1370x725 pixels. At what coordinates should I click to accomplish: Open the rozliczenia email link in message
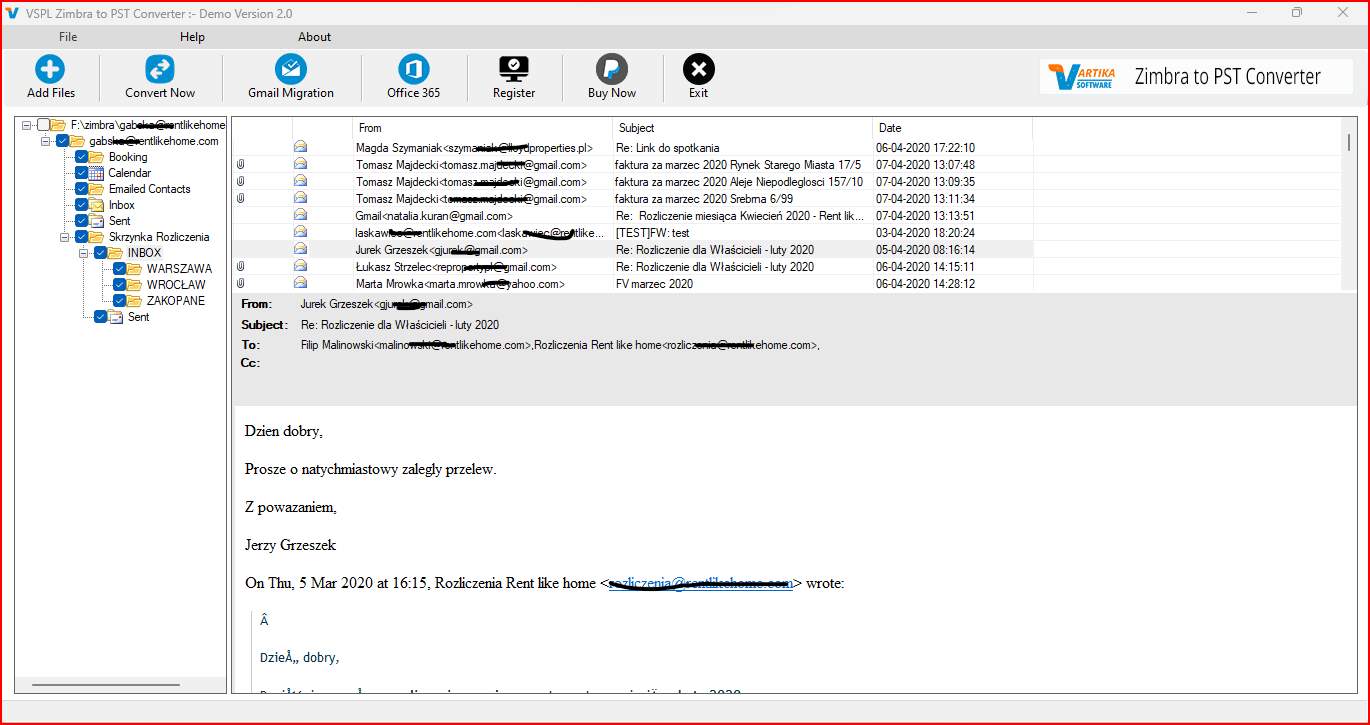click(x=701, y=583)
